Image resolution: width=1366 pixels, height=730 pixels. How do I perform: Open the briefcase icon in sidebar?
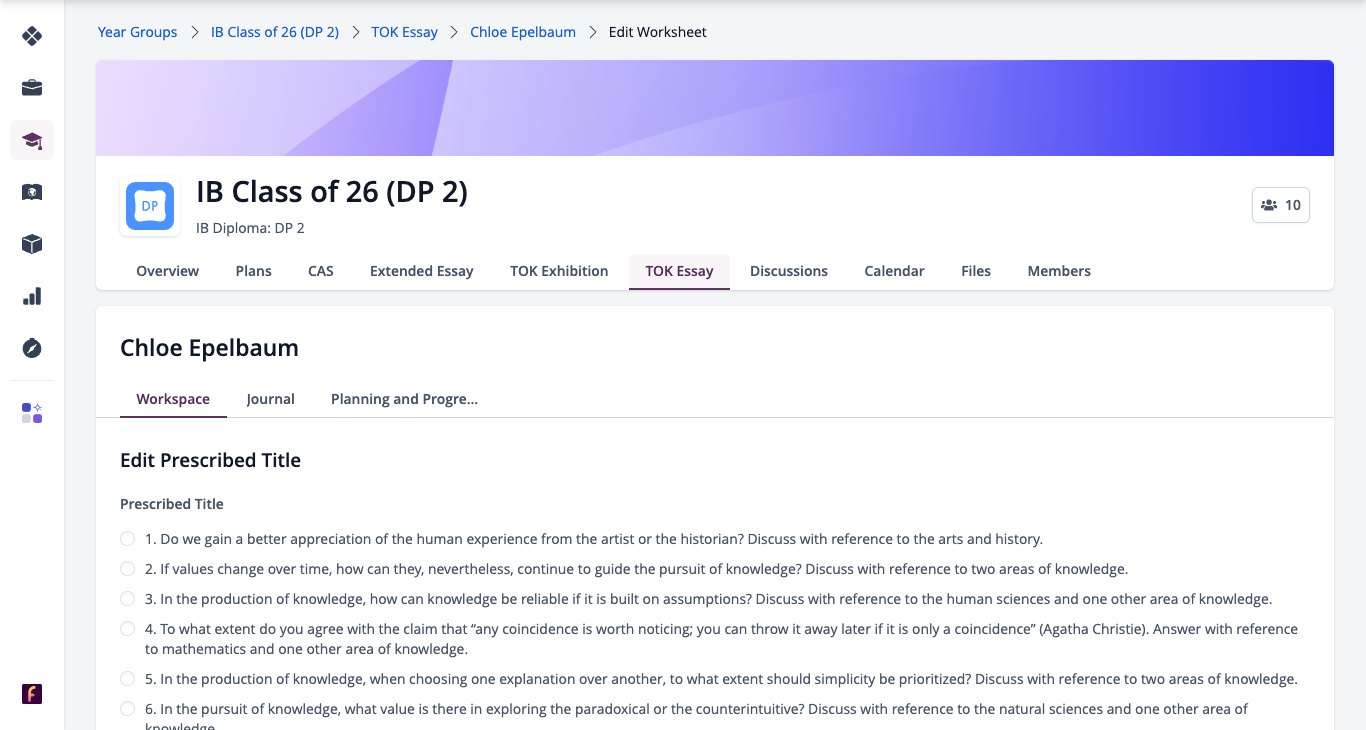(32, 88)
